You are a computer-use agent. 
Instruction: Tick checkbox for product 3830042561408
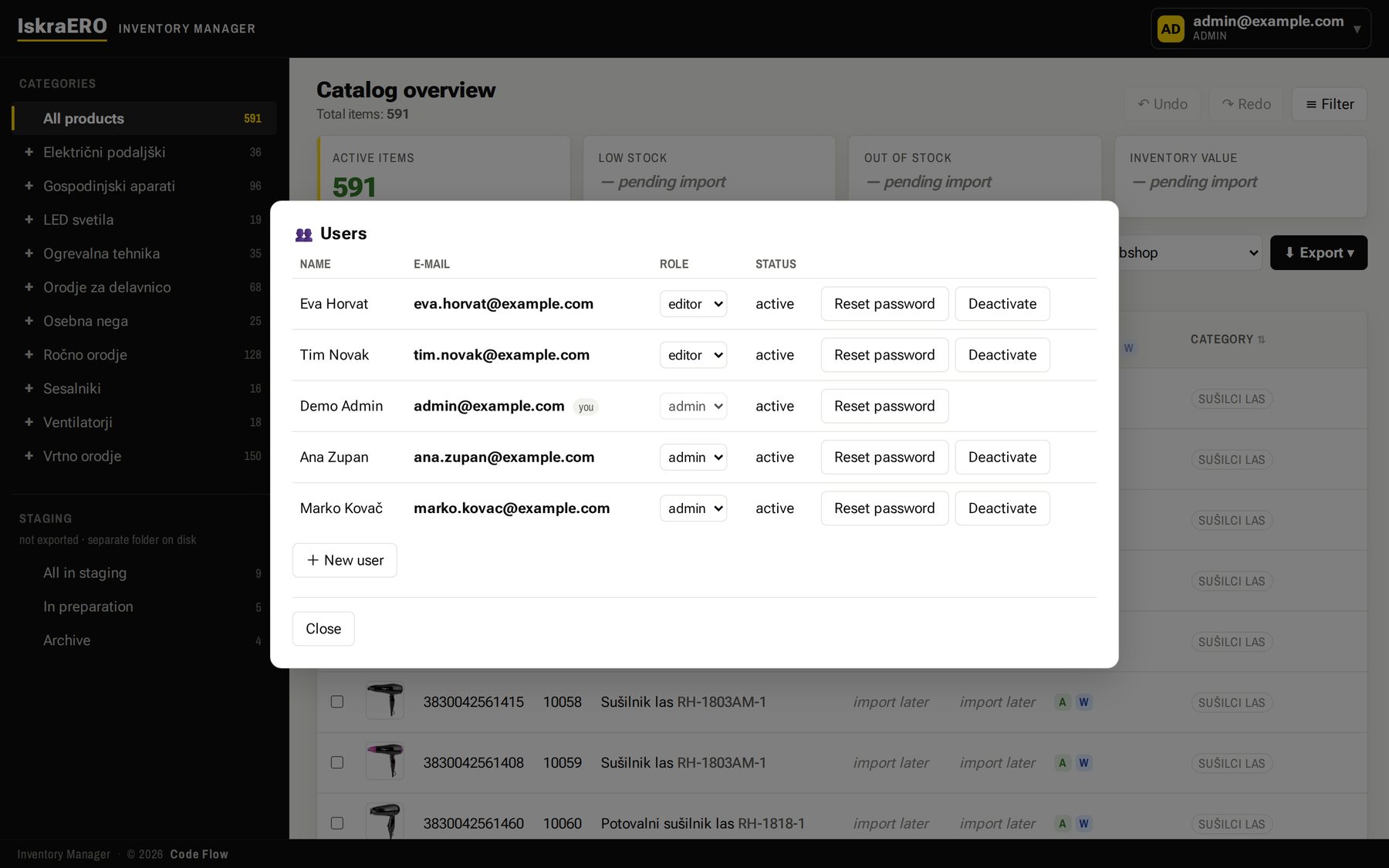tap(337, 762)
